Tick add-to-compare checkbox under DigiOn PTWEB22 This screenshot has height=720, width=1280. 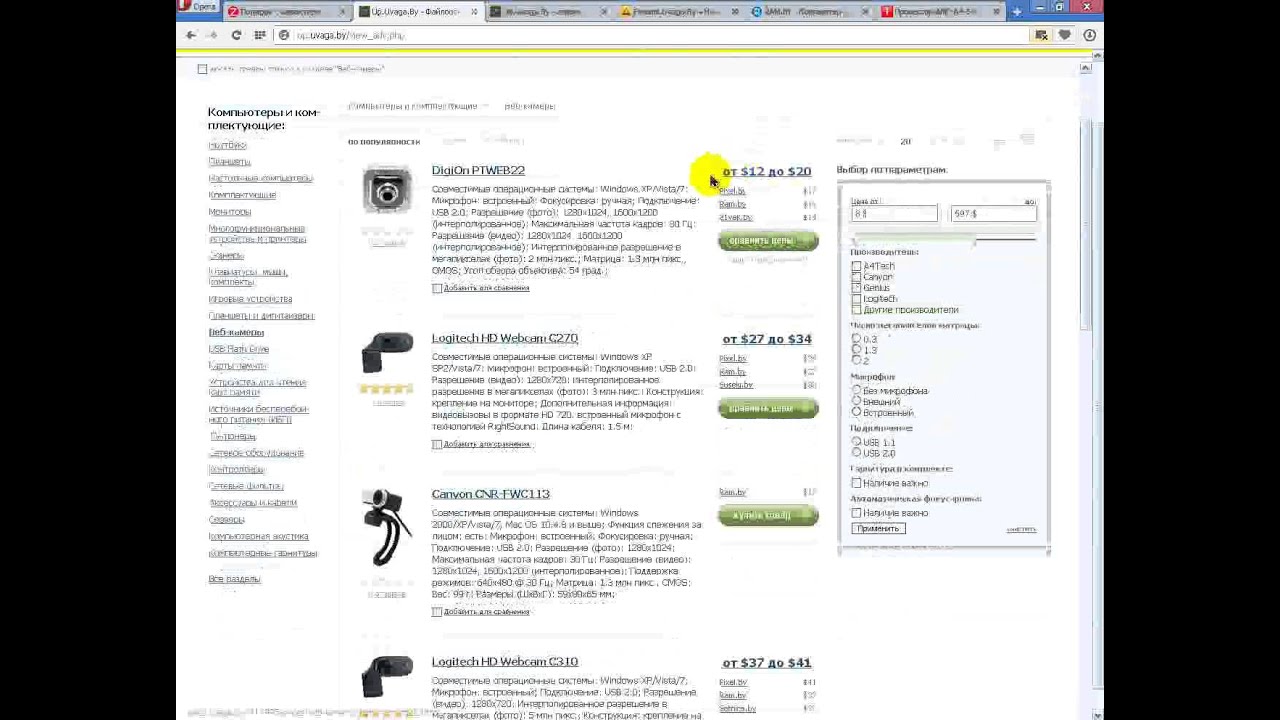click(x=437, y=288)
